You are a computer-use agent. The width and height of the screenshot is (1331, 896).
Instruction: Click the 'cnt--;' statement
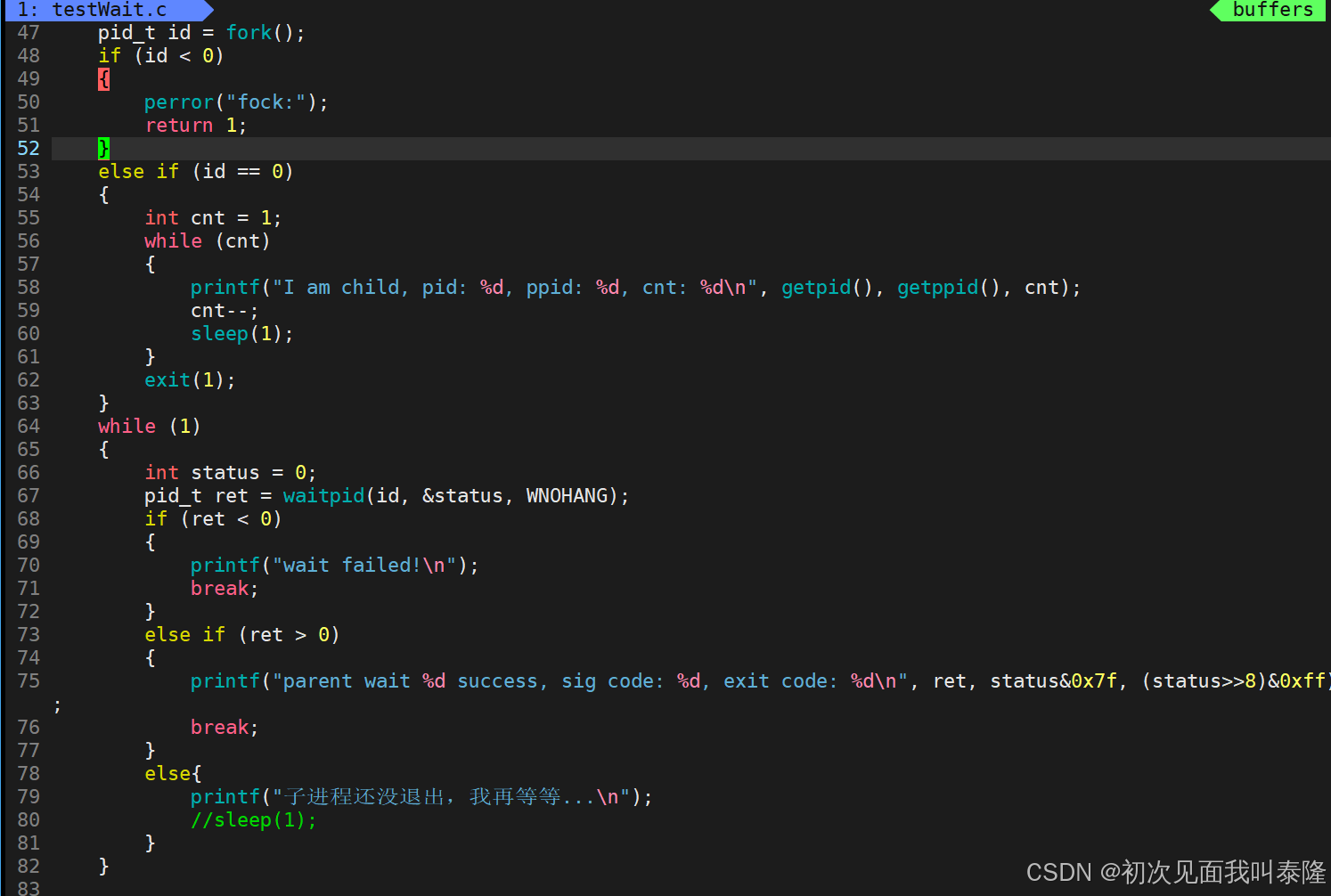click(x=225, y=311)
